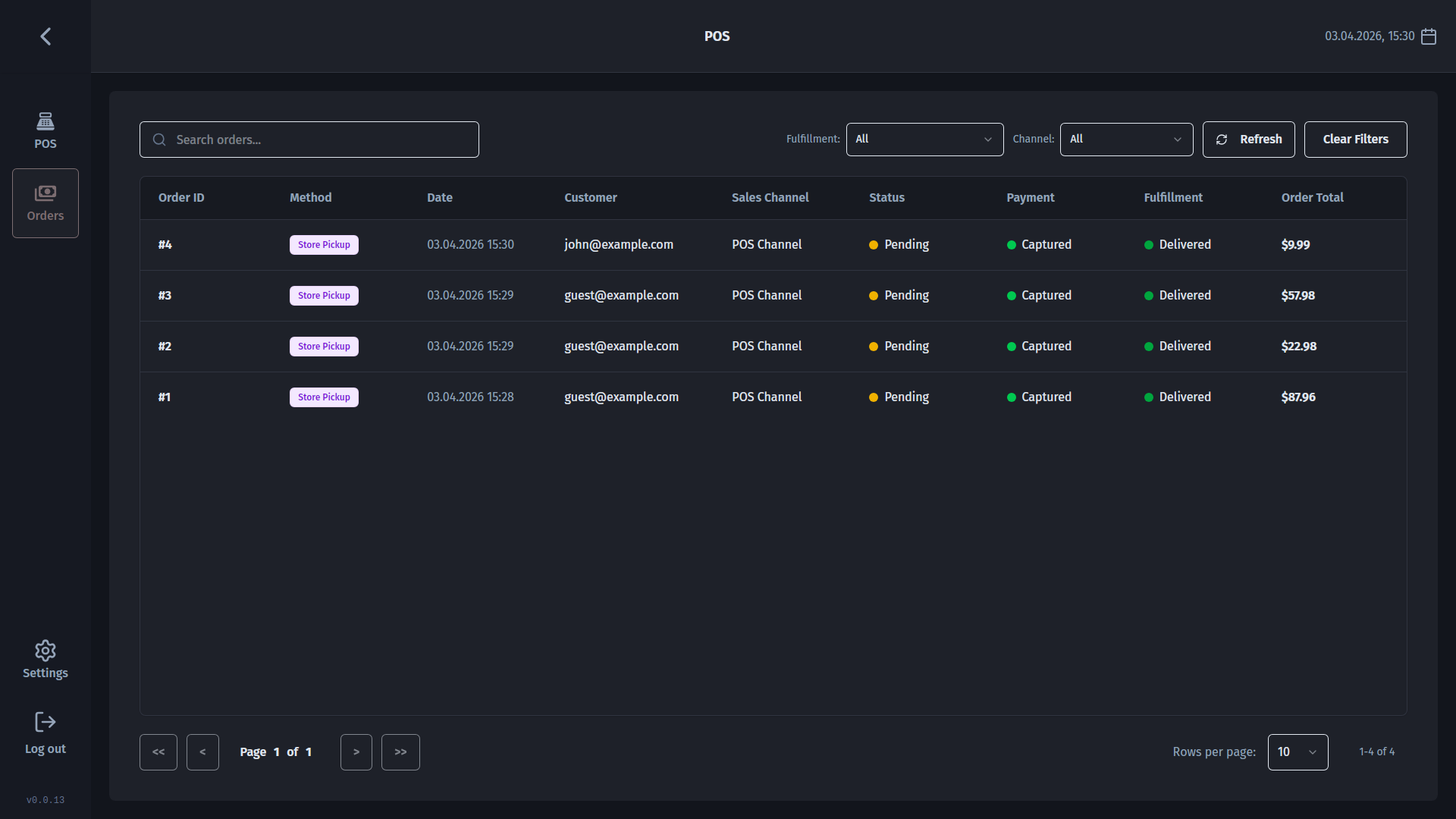Screen dimensions: 1456x819
Task: Click Captured payment of order #2
Action: (x=1039, y=347)
